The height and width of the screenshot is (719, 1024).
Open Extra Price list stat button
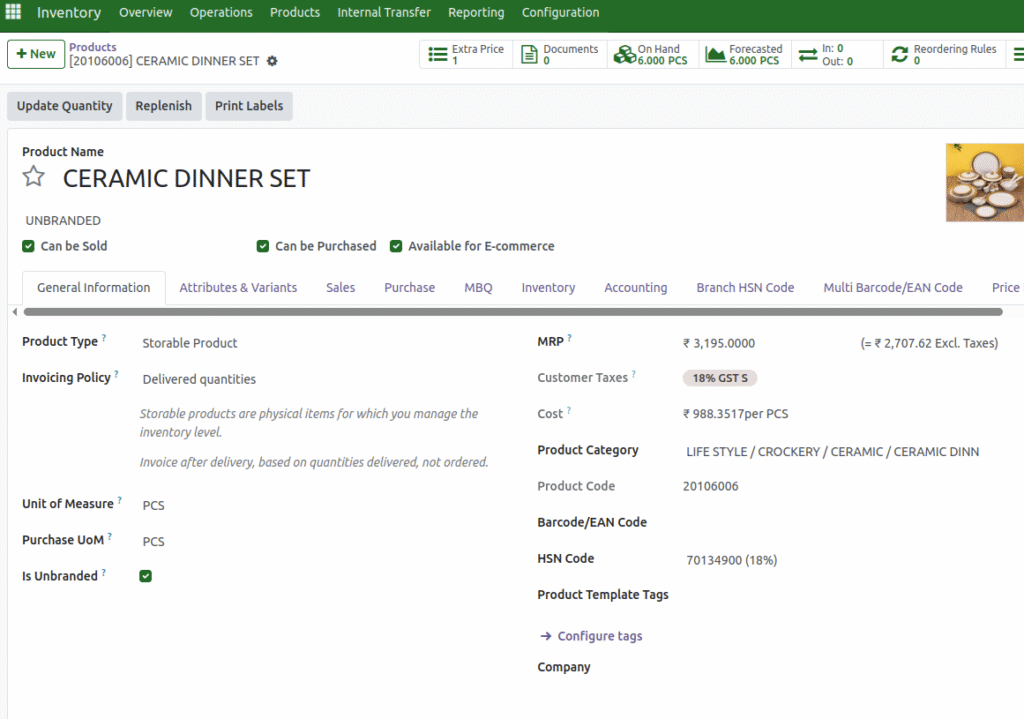(x=466, y=55)
